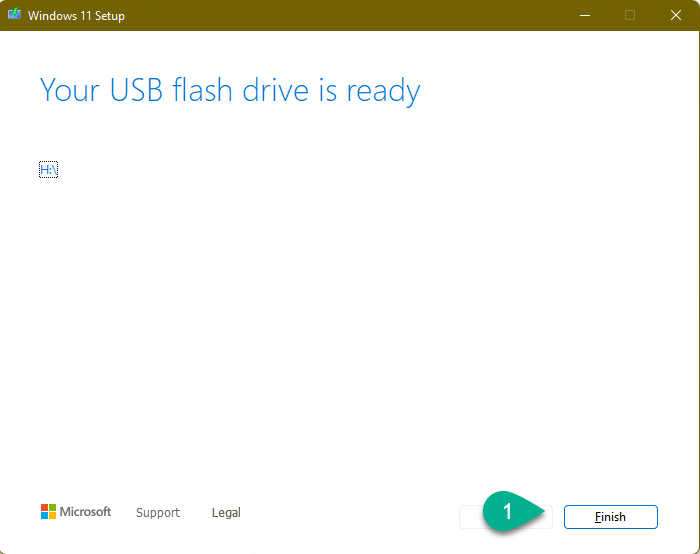Close the Windows 11 Setup window

coord(676,15)
